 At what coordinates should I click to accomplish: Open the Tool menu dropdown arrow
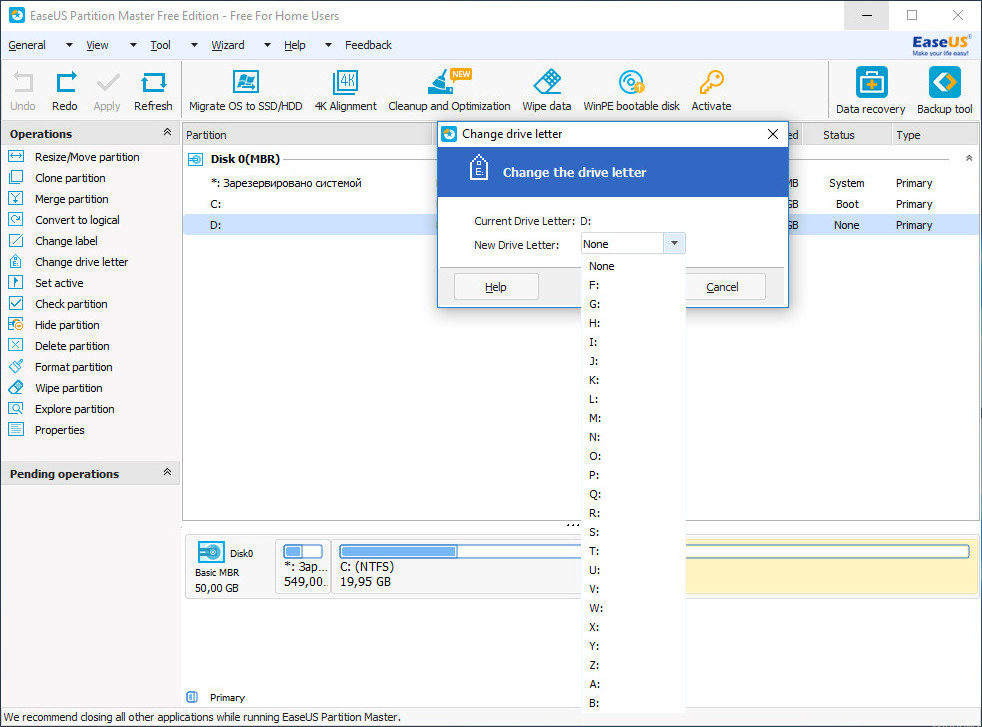194,45
